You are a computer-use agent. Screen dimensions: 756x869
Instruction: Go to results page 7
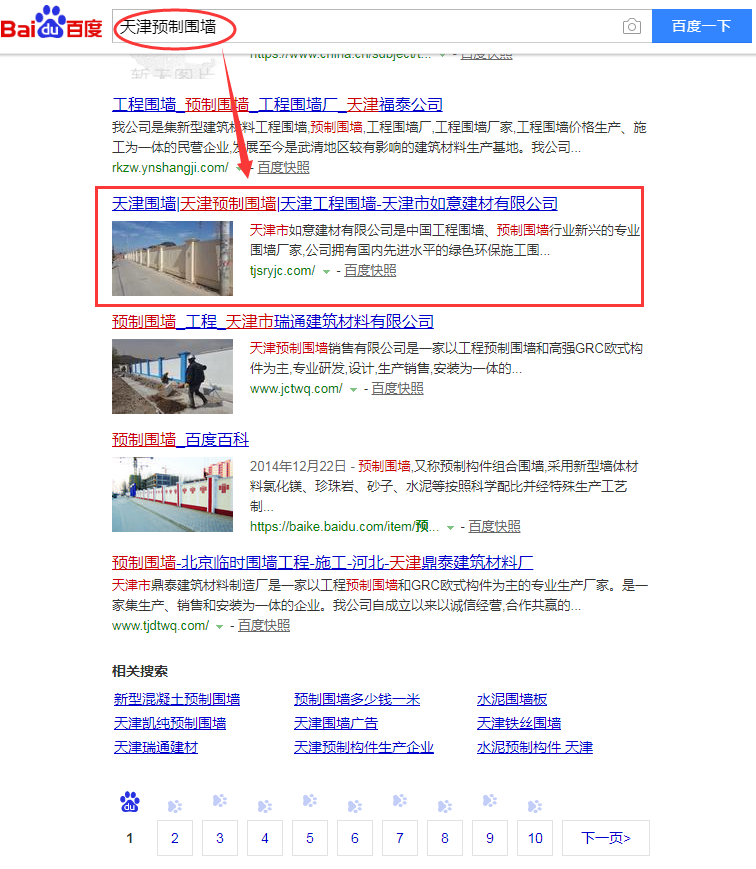(x=400, y=838)
